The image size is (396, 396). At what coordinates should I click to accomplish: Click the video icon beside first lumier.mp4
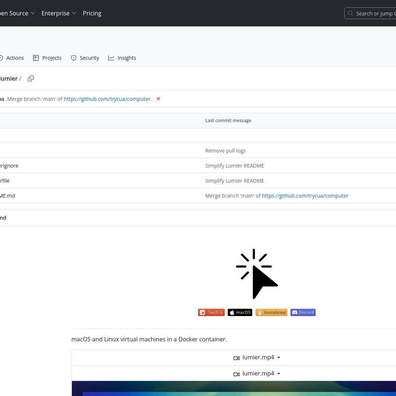pos(236,358)
